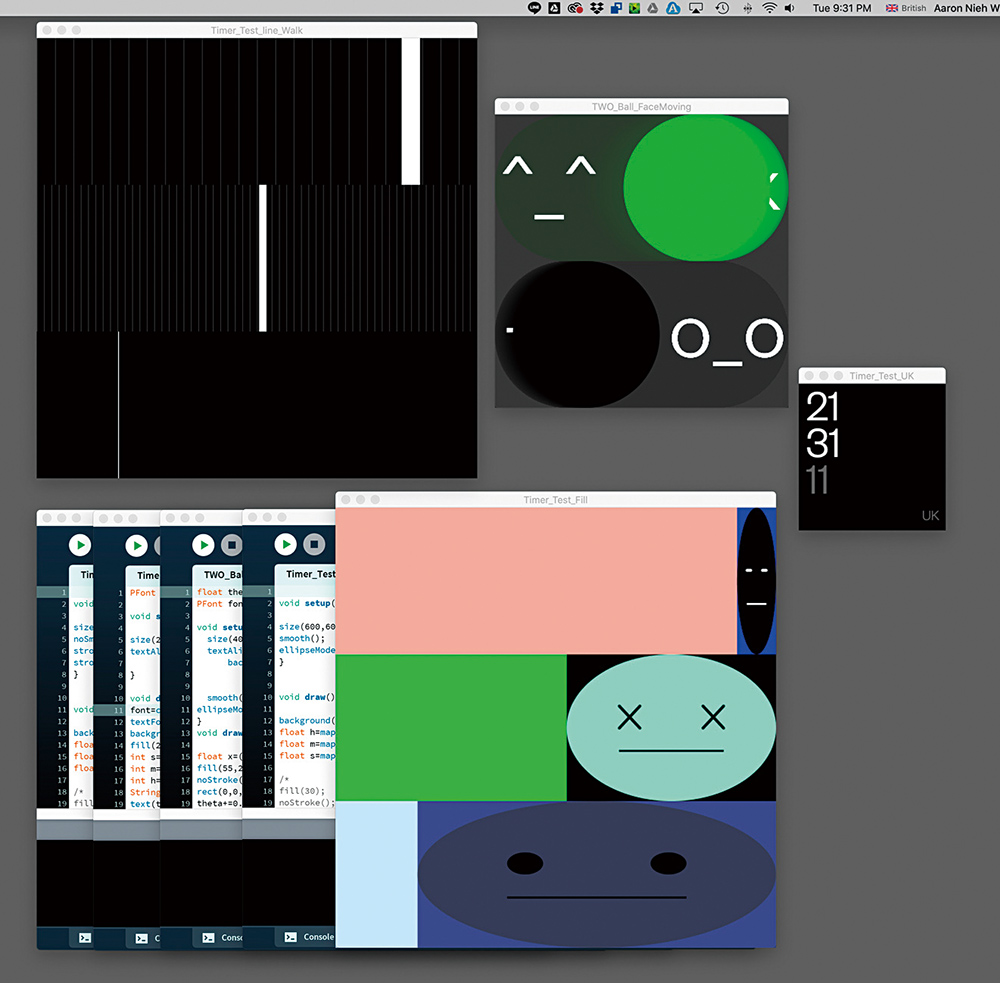Click the console terminal icon under the TWO_Bal editor
The width and height of the screenshot is (1000, 983).
[208, 938]
